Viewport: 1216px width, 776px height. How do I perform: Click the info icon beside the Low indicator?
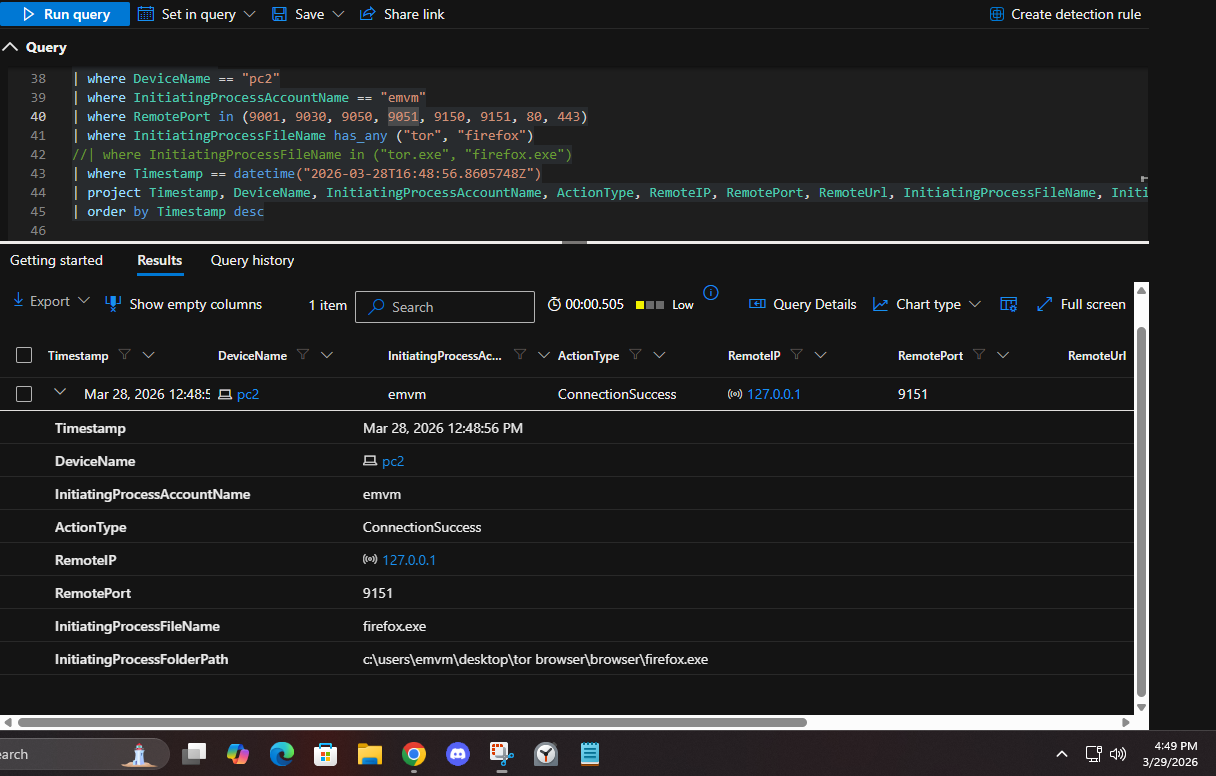(711, 293)
